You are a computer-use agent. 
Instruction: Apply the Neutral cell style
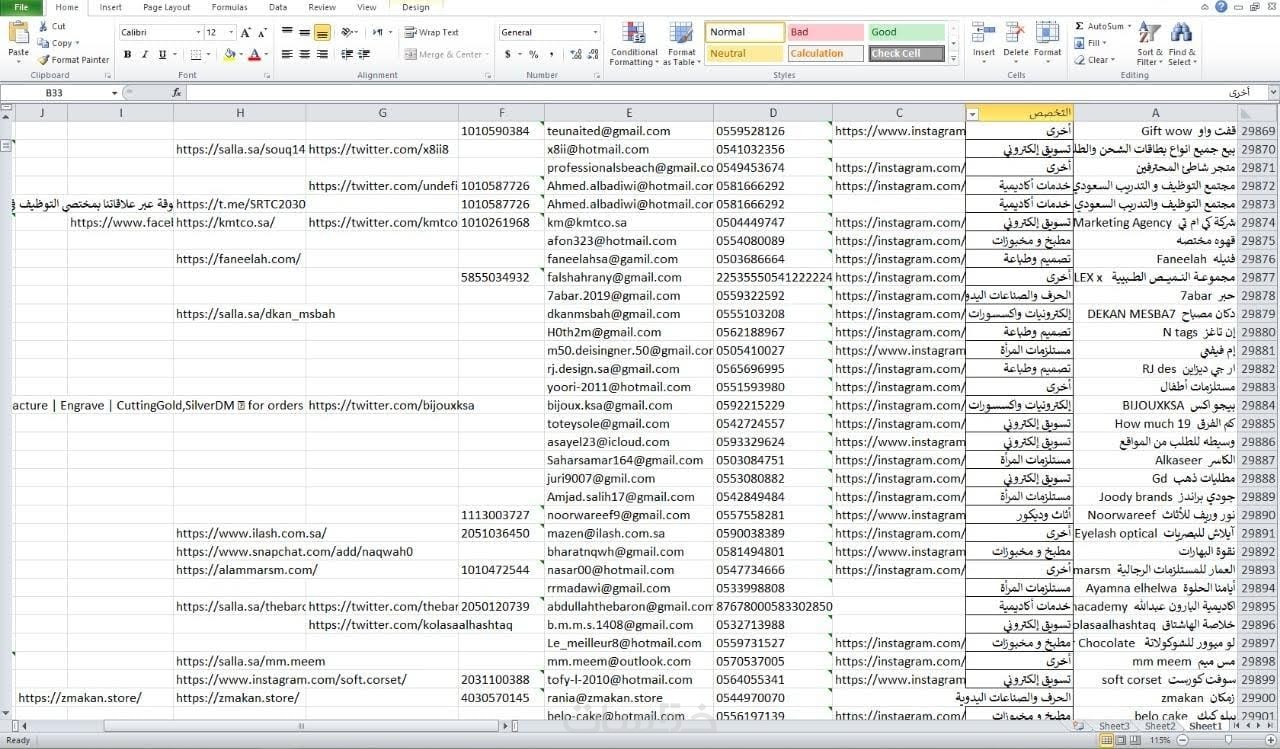click(x=745, y=54)
